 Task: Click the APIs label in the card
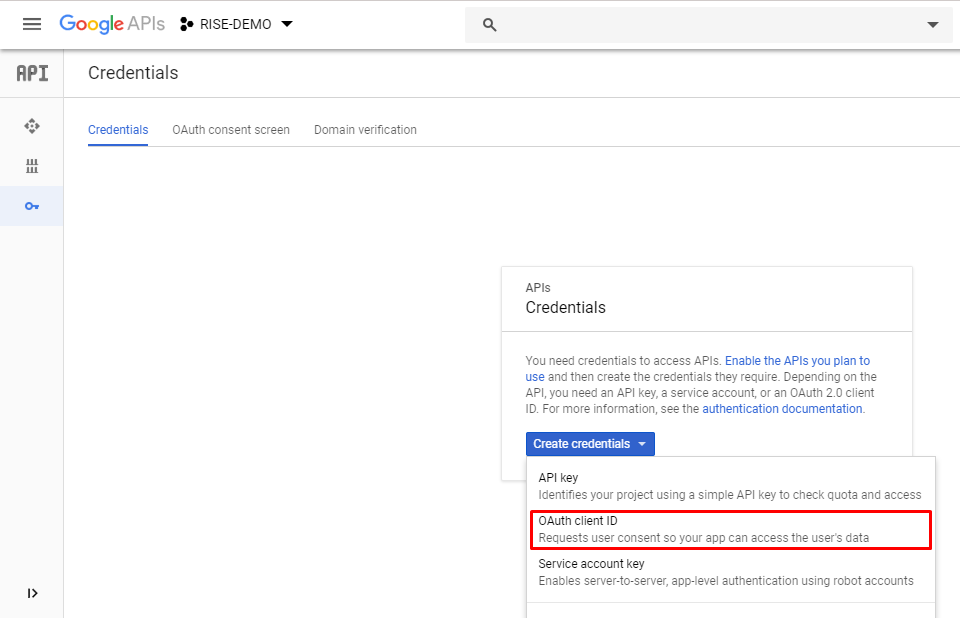point(538,288)
